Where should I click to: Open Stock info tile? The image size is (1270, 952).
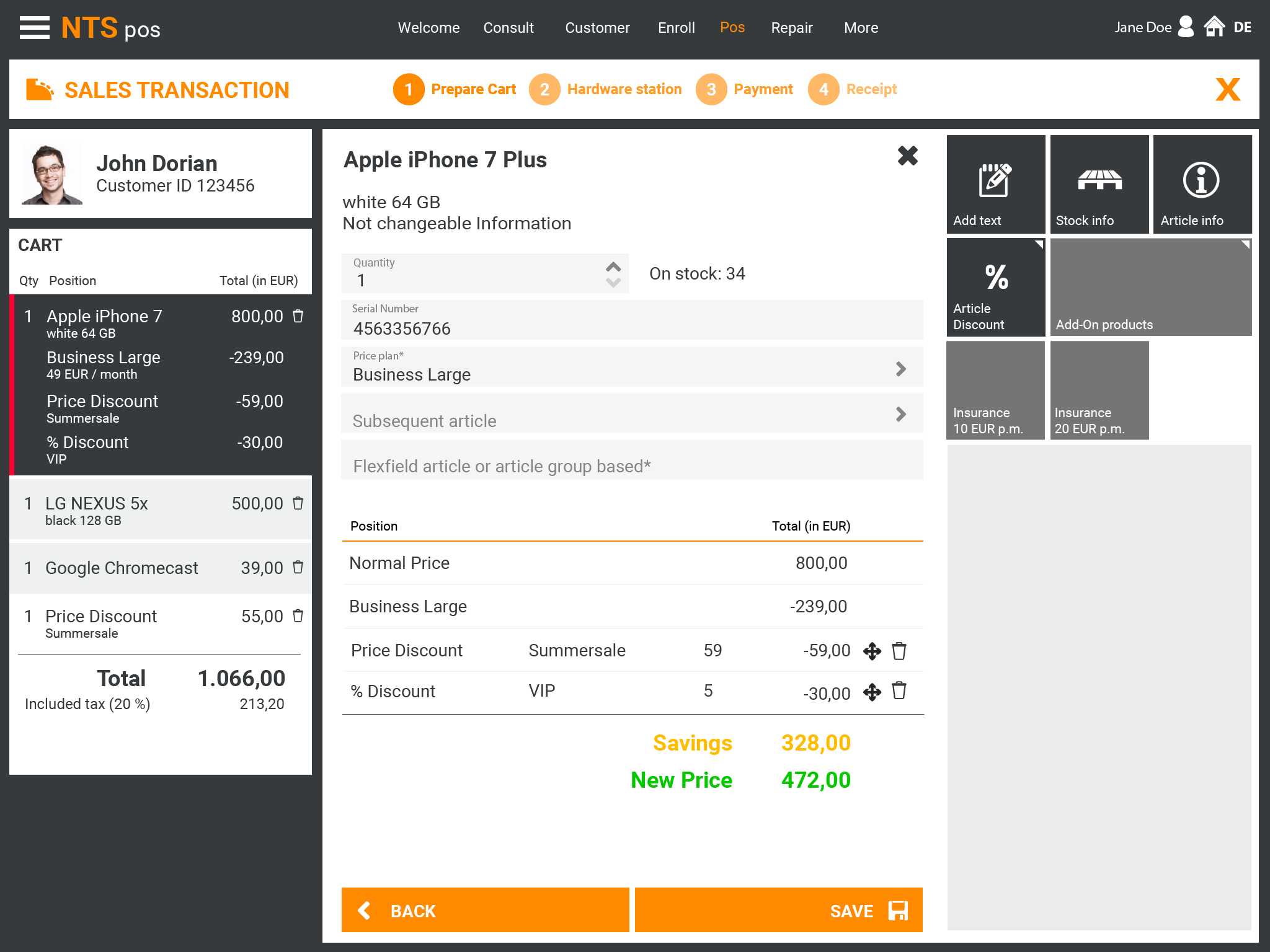tap(1099, 184)
